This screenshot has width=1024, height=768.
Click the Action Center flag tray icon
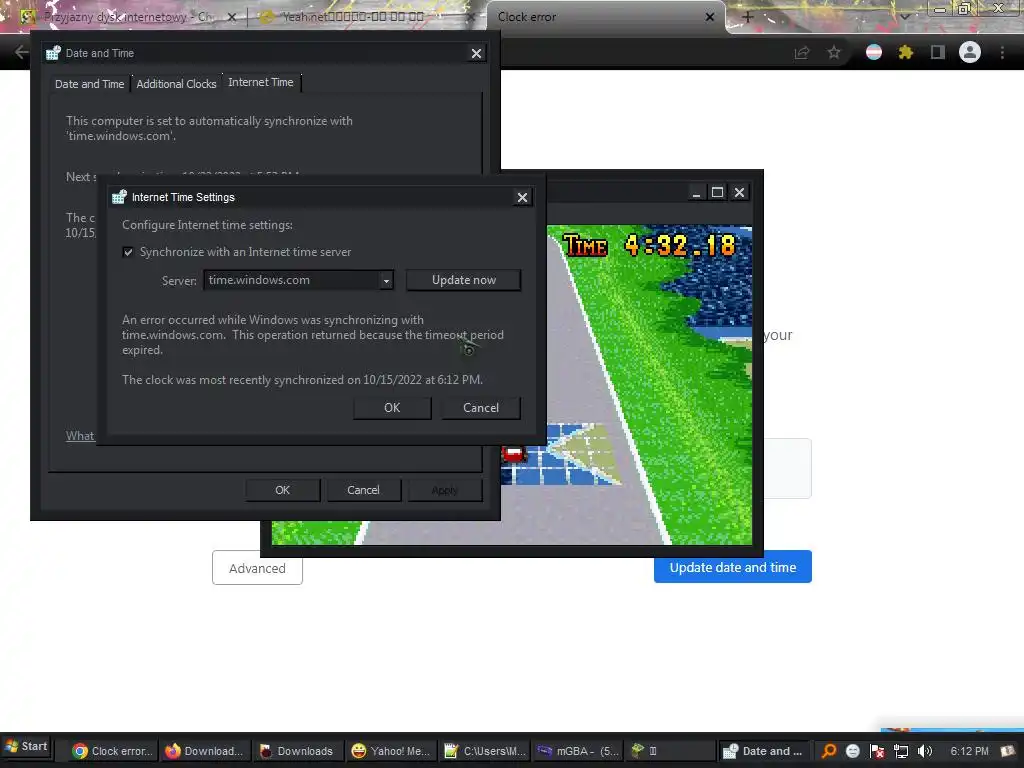coord(877,751)
